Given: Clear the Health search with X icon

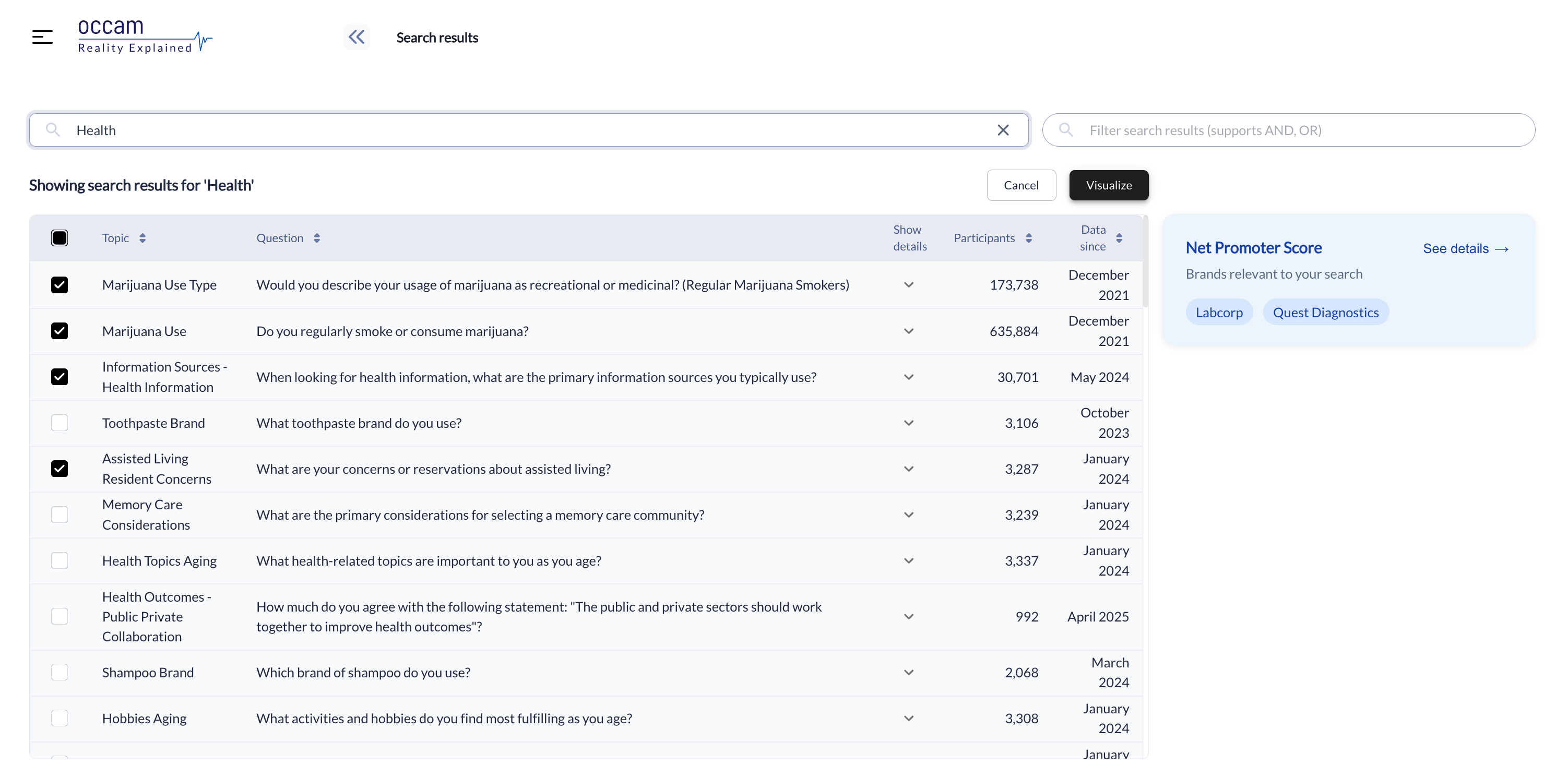Looking at the screenshot, I should 1003,130.
